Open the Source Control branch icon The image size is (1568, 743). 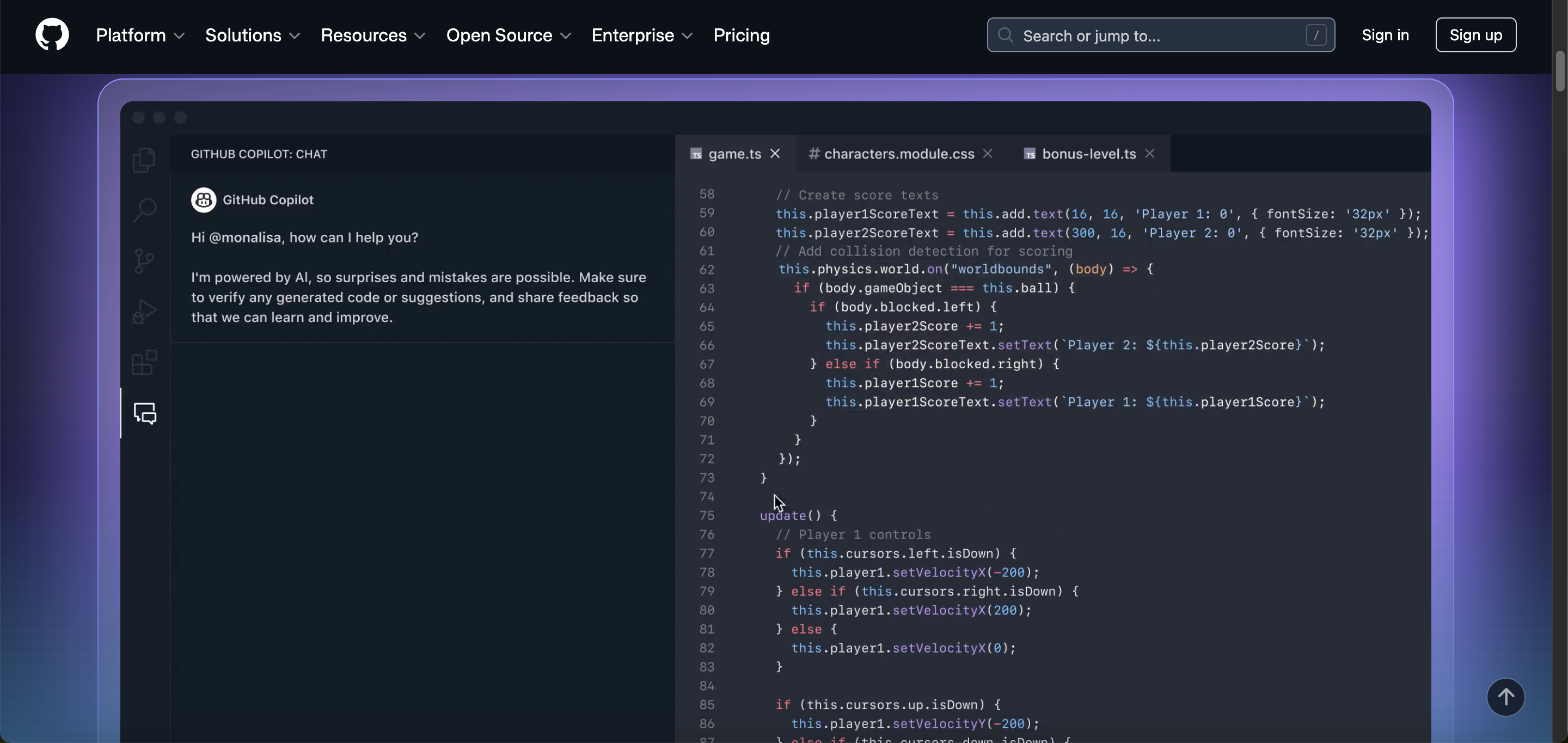click(x=144, y=261)
